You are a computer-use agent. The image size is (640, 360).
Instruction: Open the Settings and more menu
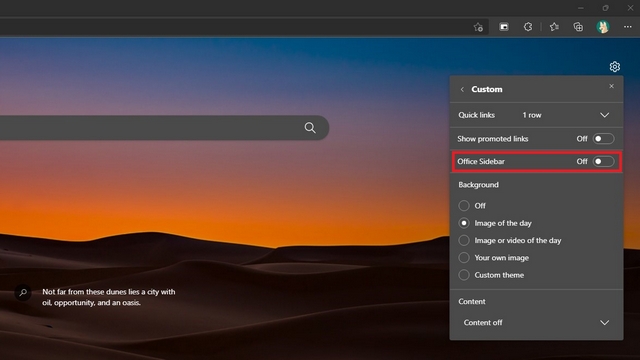(628, 27)
